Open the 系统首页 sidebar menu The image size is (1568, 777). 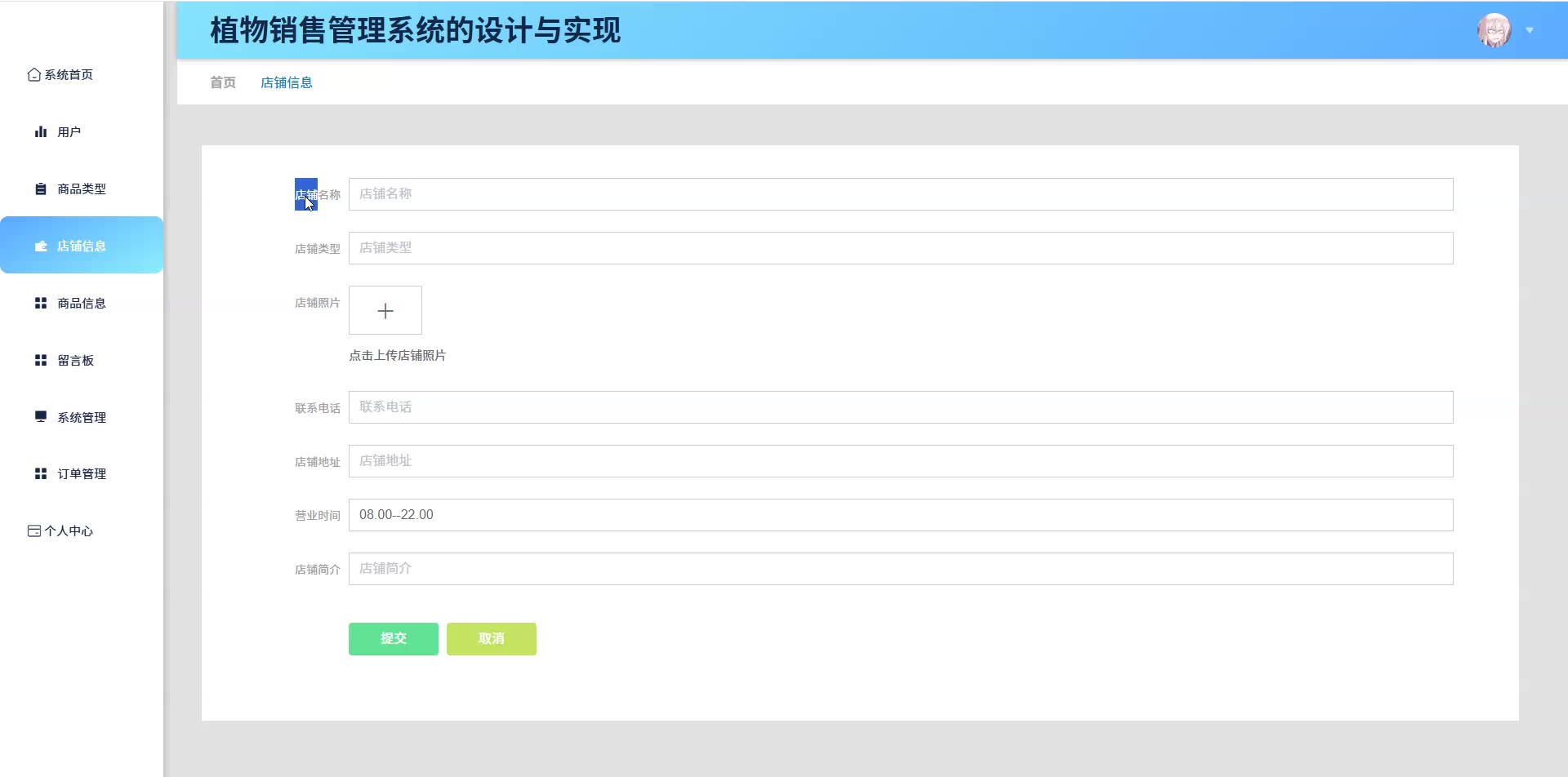click(x=82, y=74)
